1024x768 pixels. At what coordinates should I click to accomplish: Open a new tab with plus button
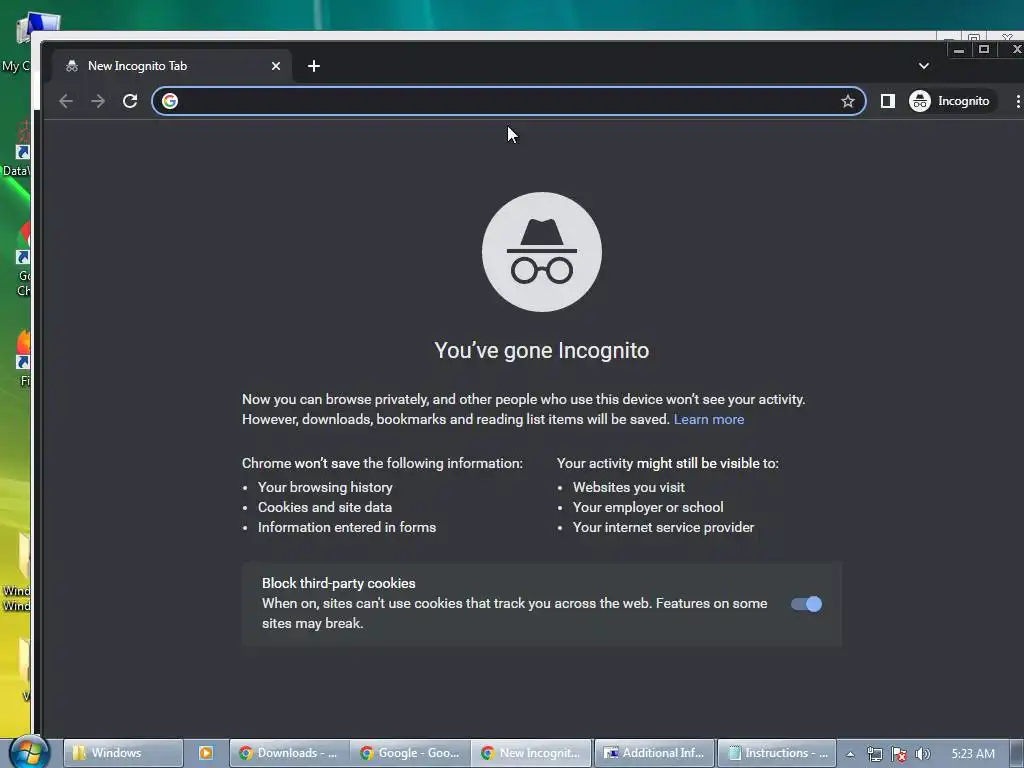tap(313, 66)
